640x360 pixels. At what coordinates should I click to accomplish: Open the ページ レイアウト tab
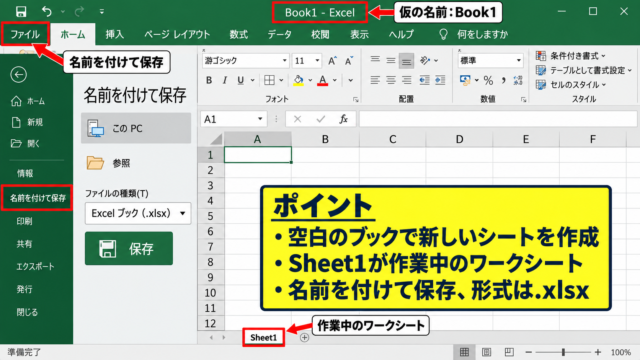coord(177,34)
